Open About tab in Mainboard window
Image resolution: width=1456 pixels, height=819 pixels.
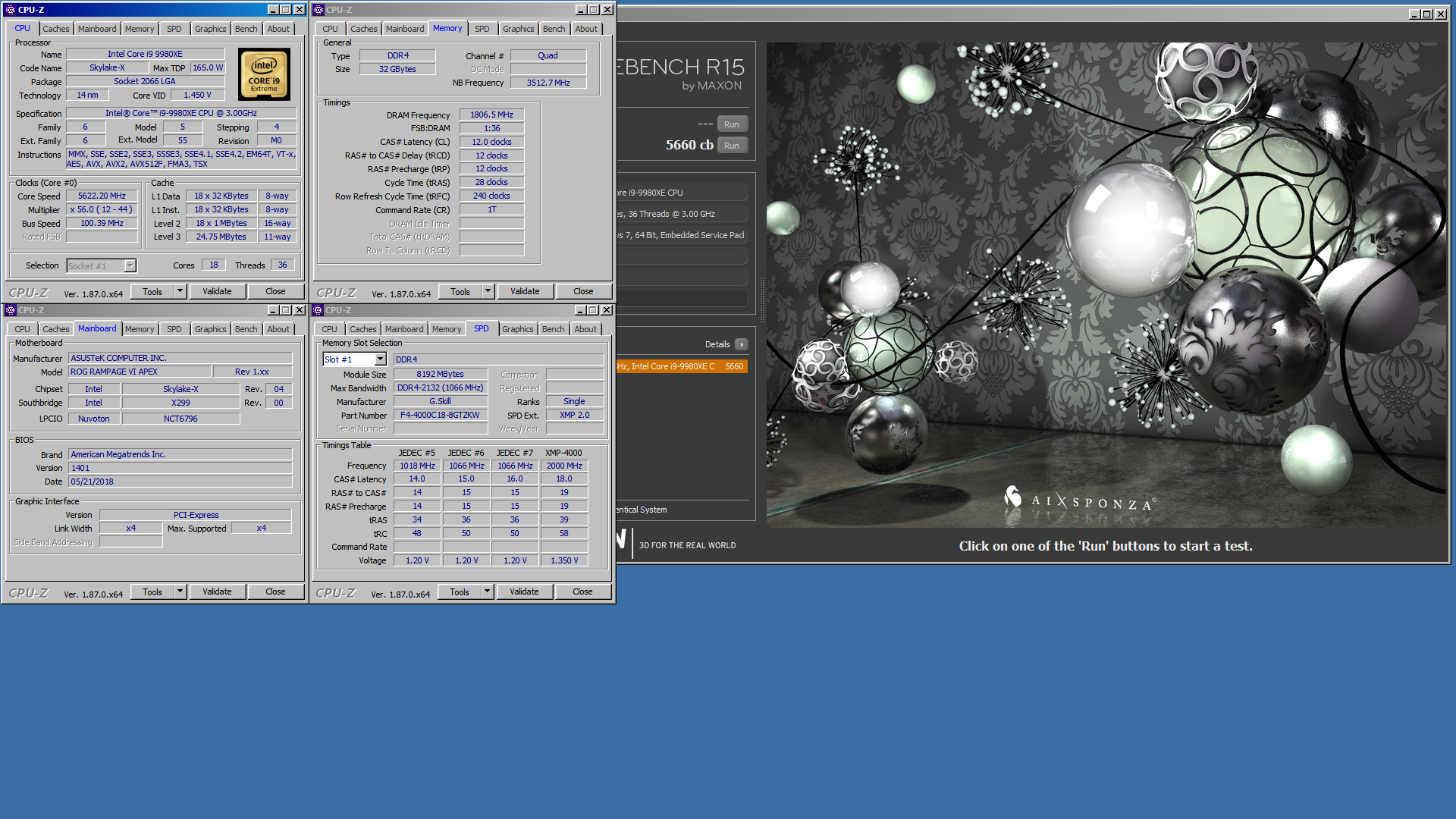coord(278,329)
